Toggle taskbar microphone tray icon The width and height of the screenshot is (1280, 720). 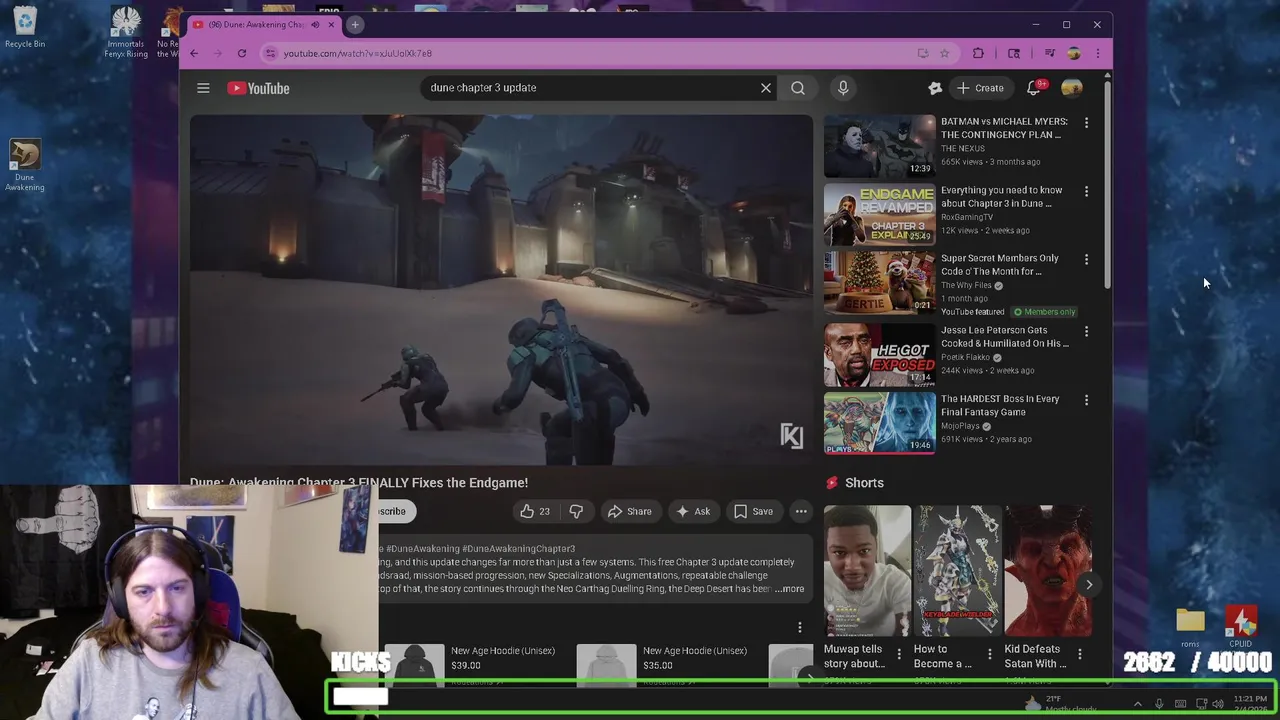(1159, 704)
